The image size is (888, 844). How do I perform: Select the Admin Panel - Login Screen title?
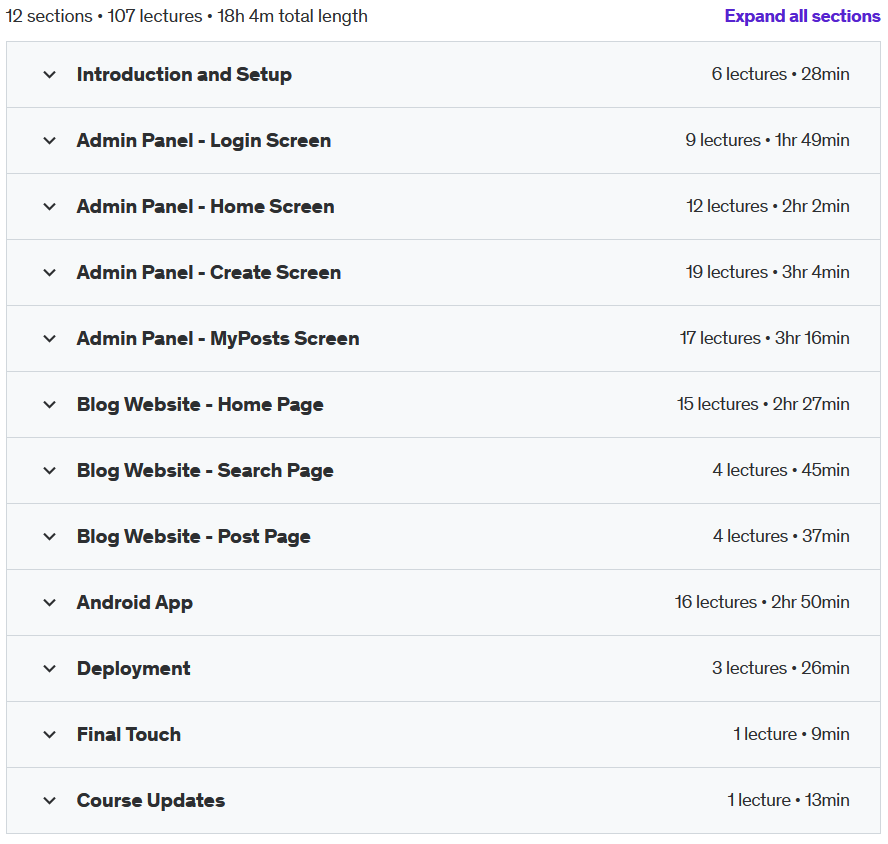204,140
